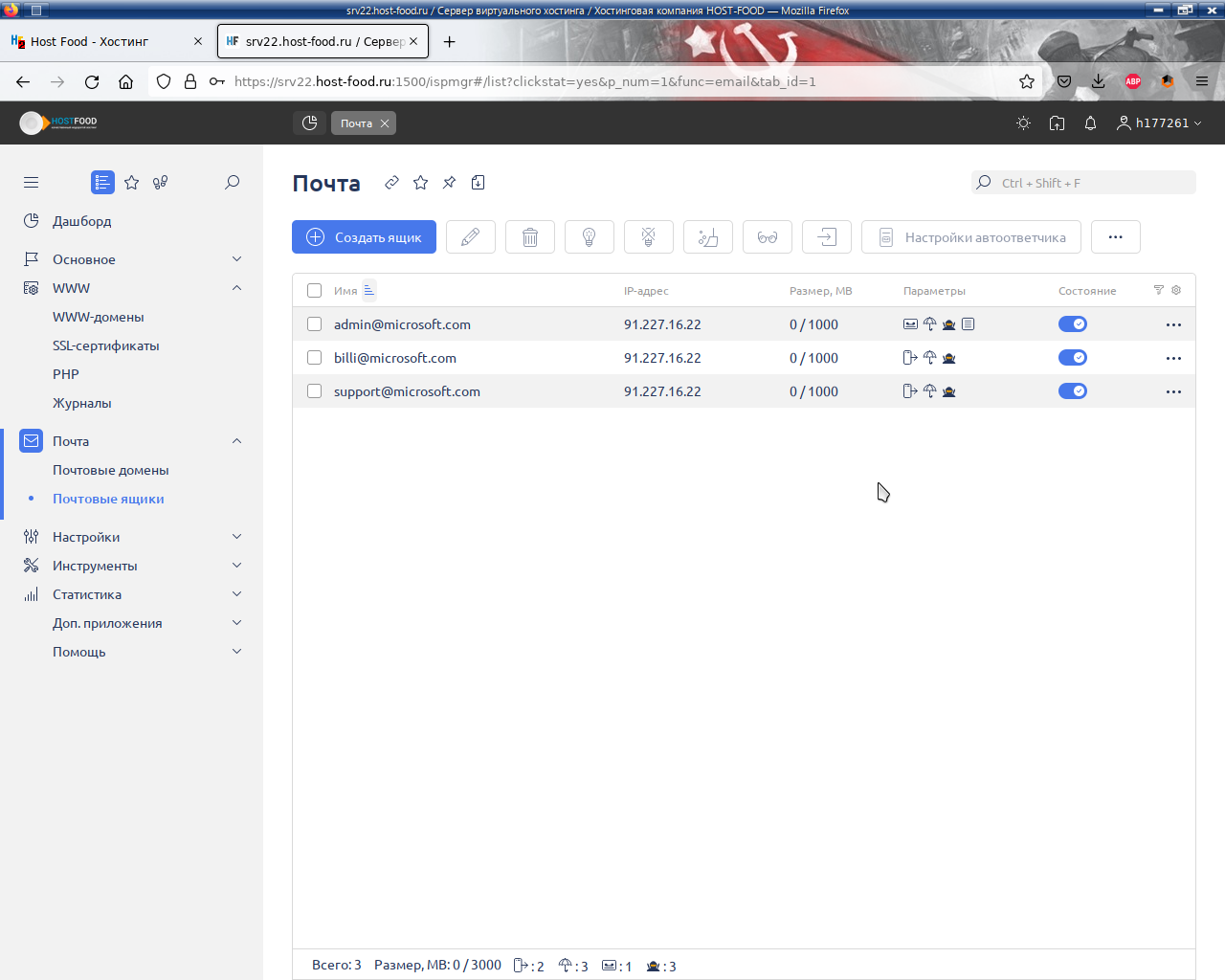Open row menu for support@microsoft.com
The image size is (1225, 980).
1173,391
